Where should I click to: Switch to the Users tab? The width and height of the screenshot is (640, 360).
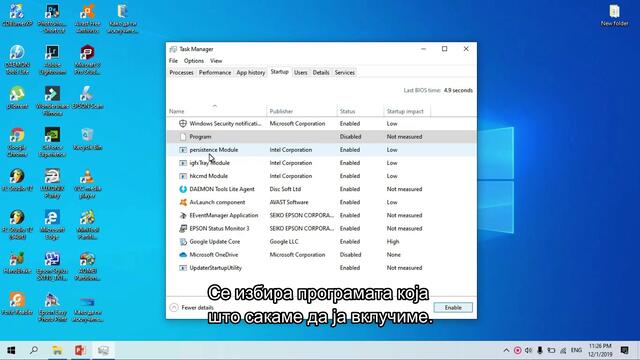pyautogui.click(x=300, y=72)
